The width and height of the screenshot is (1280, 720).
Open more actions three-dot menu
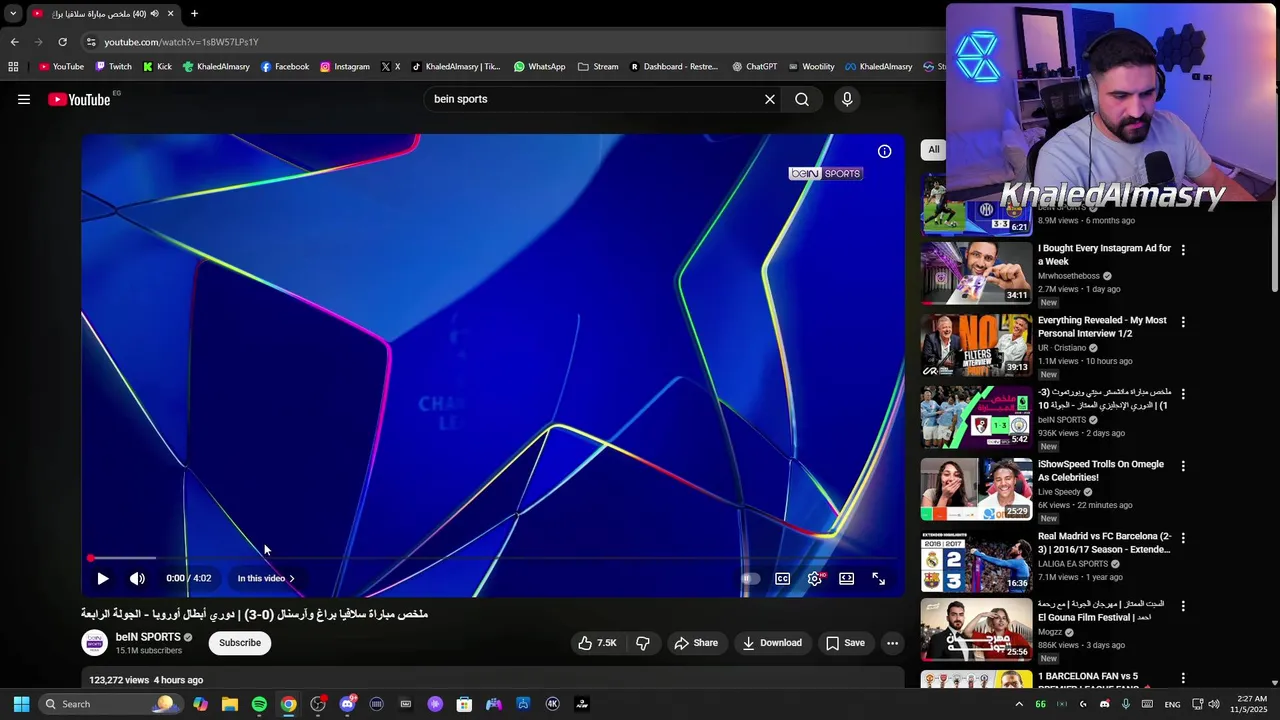[892, 643]
